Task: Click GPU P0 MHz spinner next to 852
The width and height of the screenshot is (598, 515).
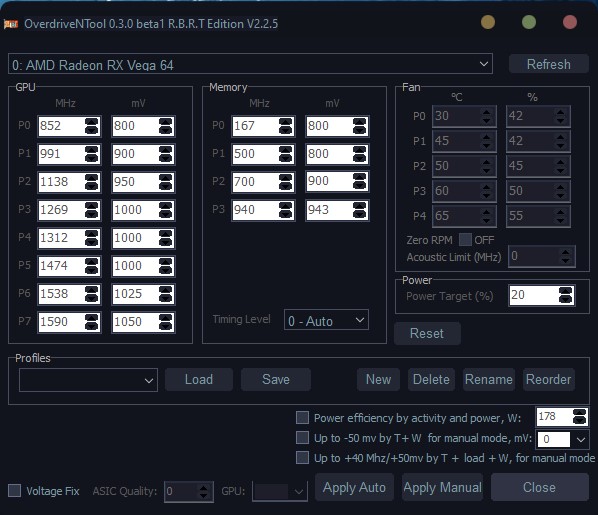Action: click(x=92, y=126)
